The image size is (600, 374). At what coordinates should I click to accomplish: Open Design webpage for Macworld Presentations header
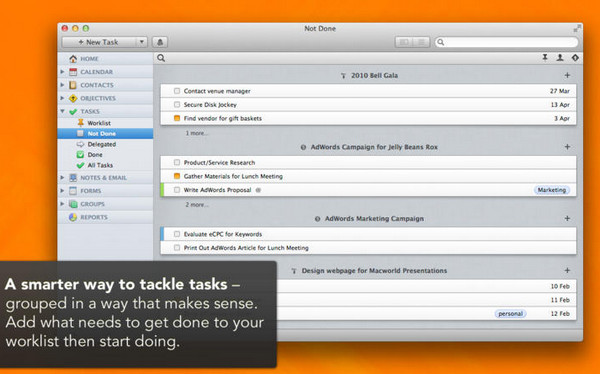pyautogui.click(x=374, y=271)
